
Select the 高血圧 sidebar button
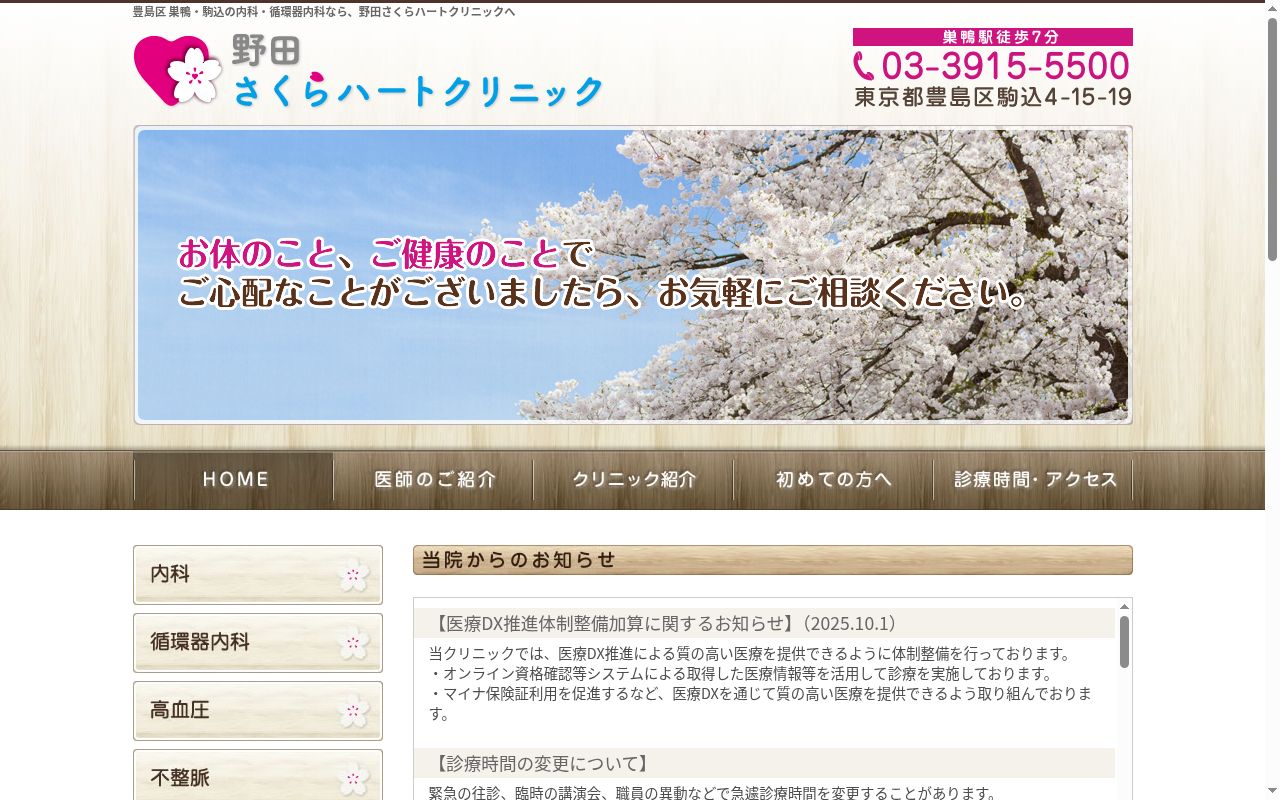(258, 711)
